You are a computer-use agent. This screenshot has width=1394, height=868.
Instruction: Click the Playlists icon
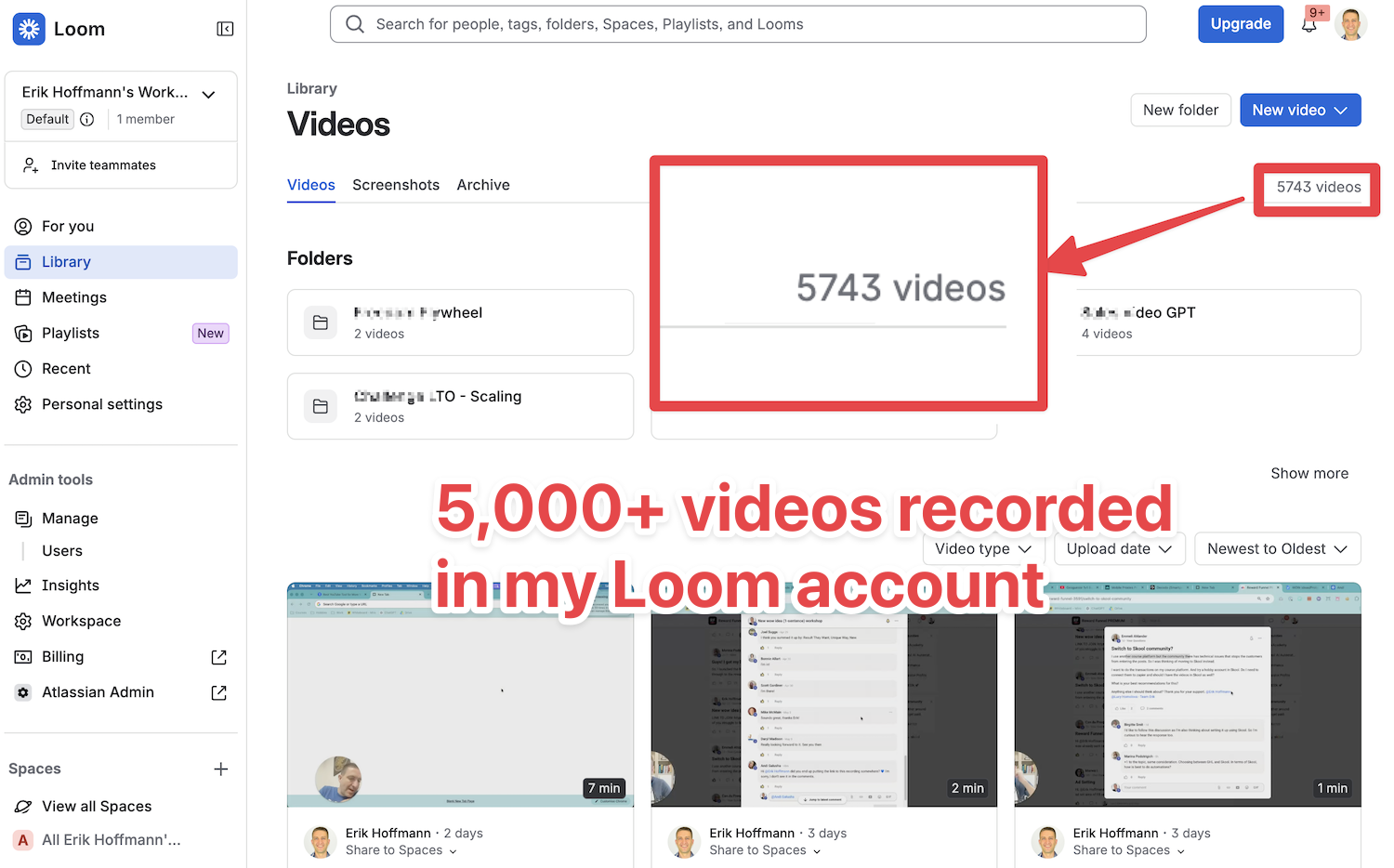point(23,333)
